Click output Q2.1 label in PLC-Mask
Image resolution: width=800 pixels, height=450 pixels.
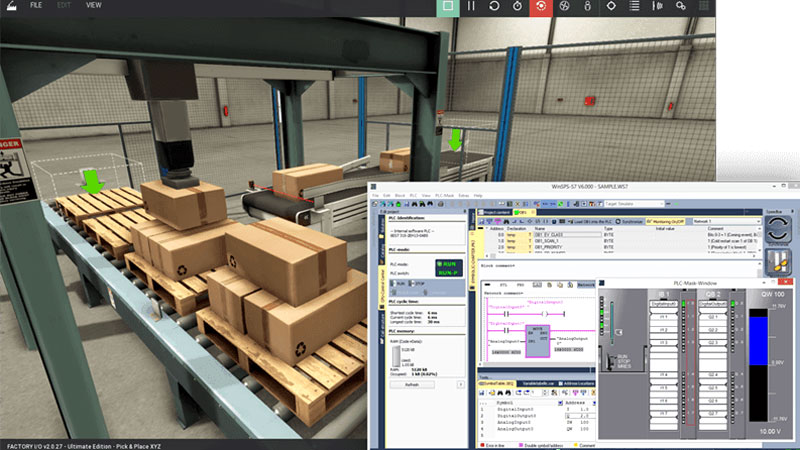point(713,317)
